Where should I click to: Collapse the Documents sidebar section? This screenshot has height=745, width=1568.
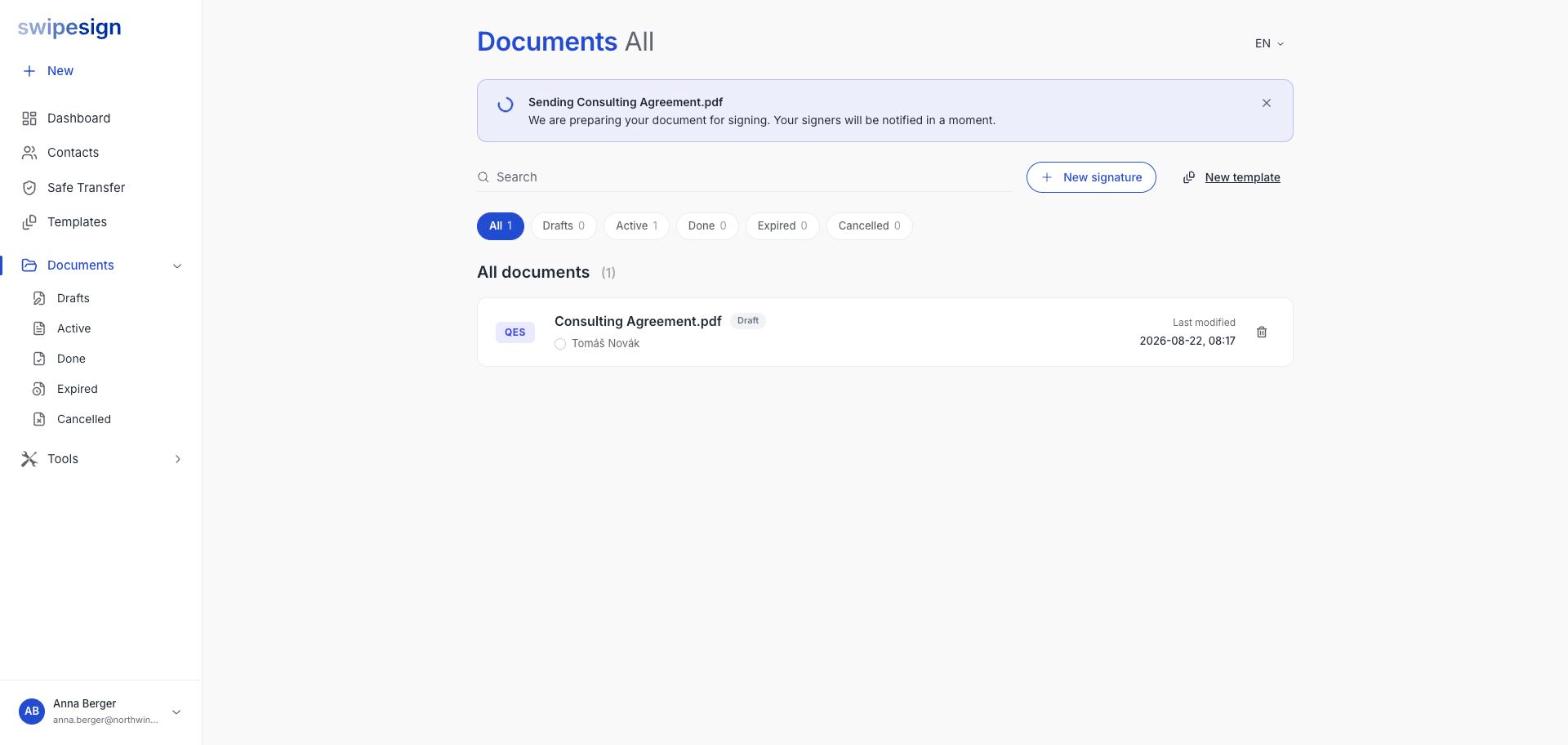click(x=177, y=265)
